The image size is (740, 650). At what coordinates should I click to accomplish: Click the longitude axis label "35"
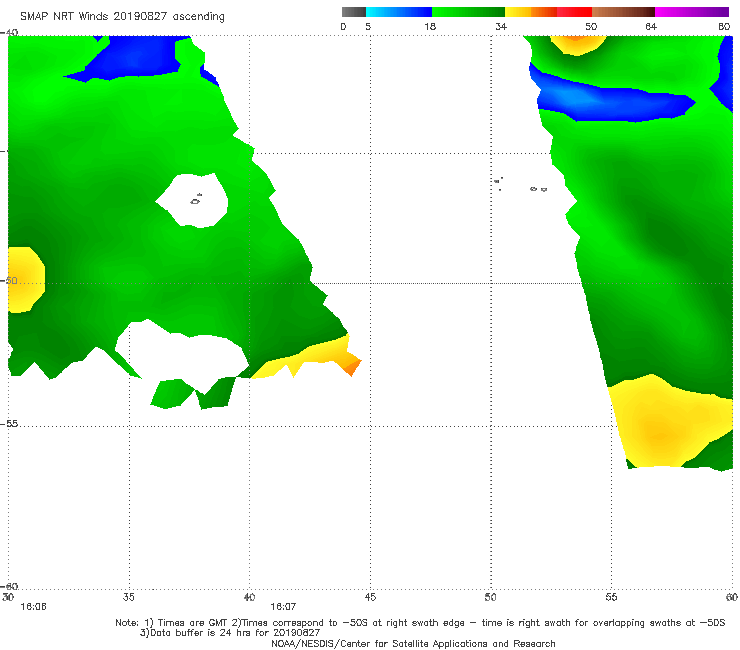(128, 597)
